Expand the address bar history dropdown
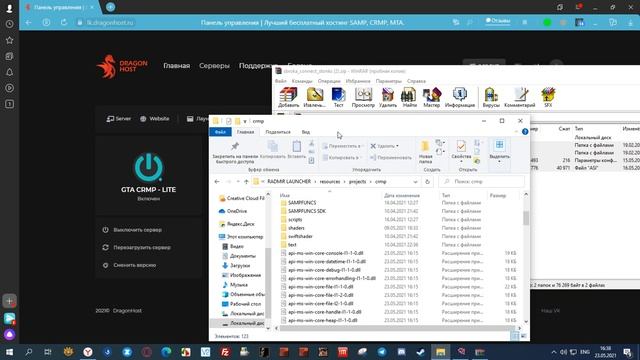640x360 pixels. pyautogui.click(x=415, y=182)
